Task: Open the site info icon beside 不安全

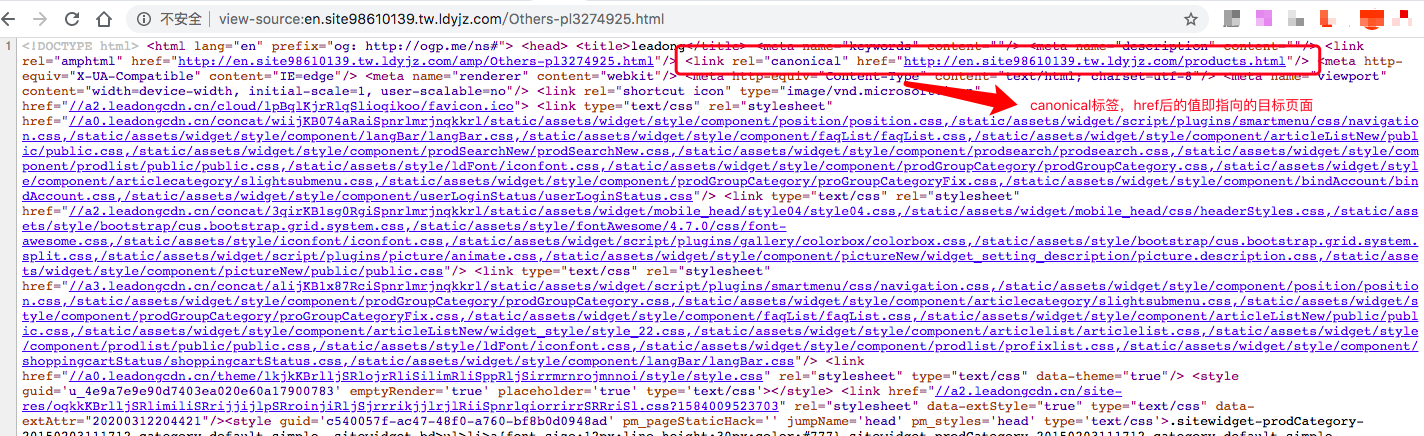Action: 144,19
